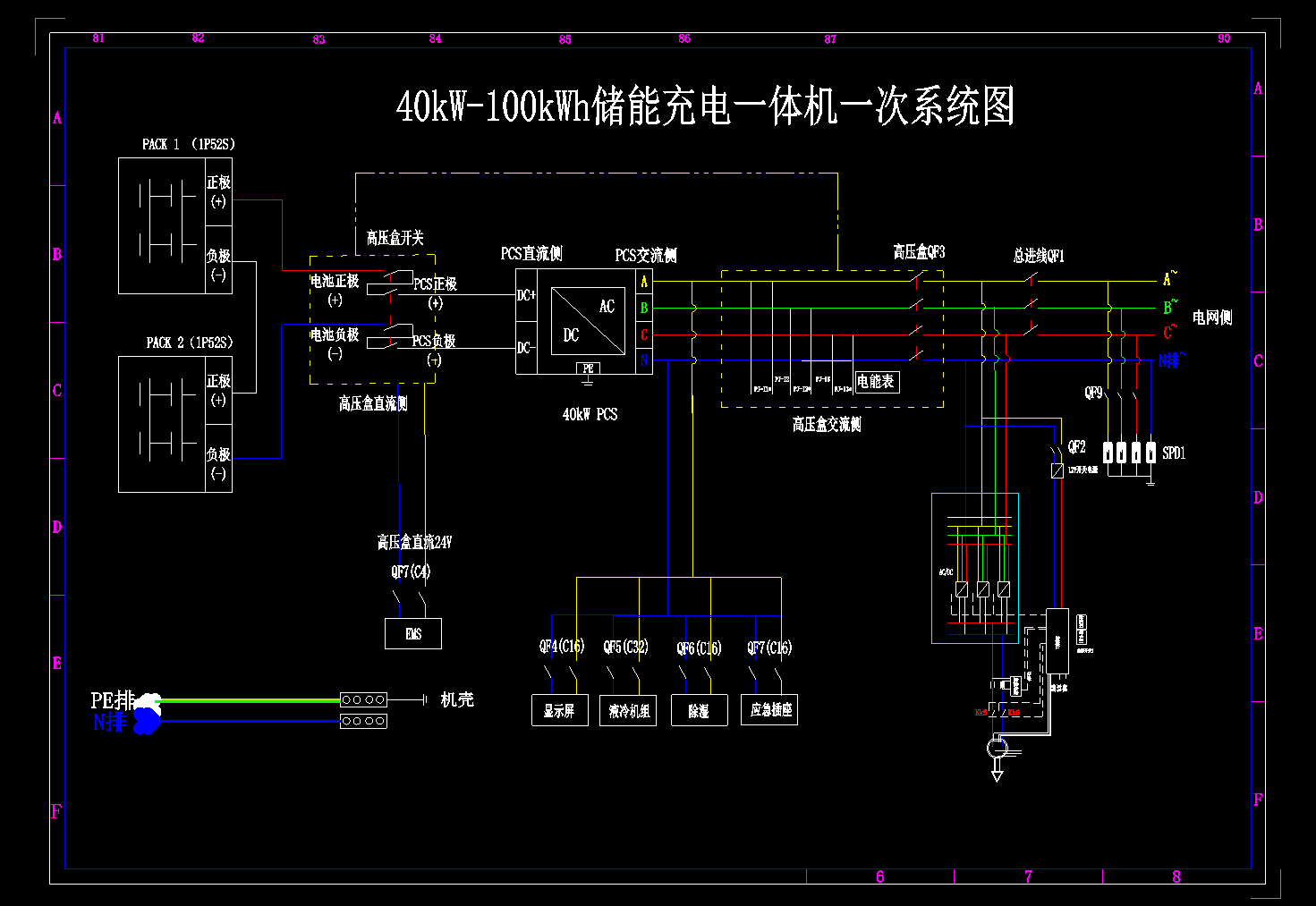Click the PACK 2 battery cell symbol
Screen dimensions: 1316x906
point(167,420)
